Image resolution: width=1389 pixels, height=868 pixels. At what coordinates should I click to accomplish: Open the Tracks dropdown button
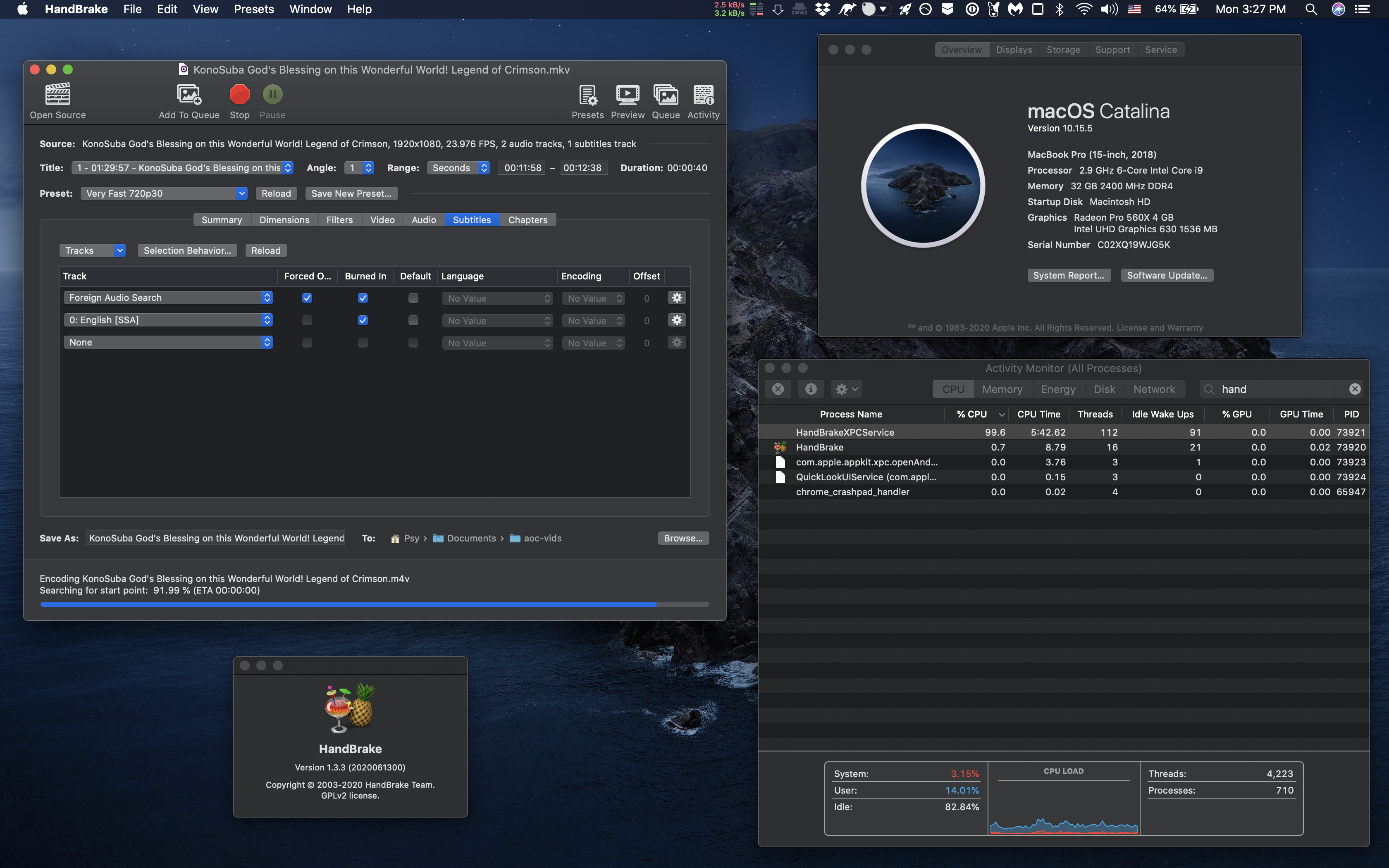[93, 250]
